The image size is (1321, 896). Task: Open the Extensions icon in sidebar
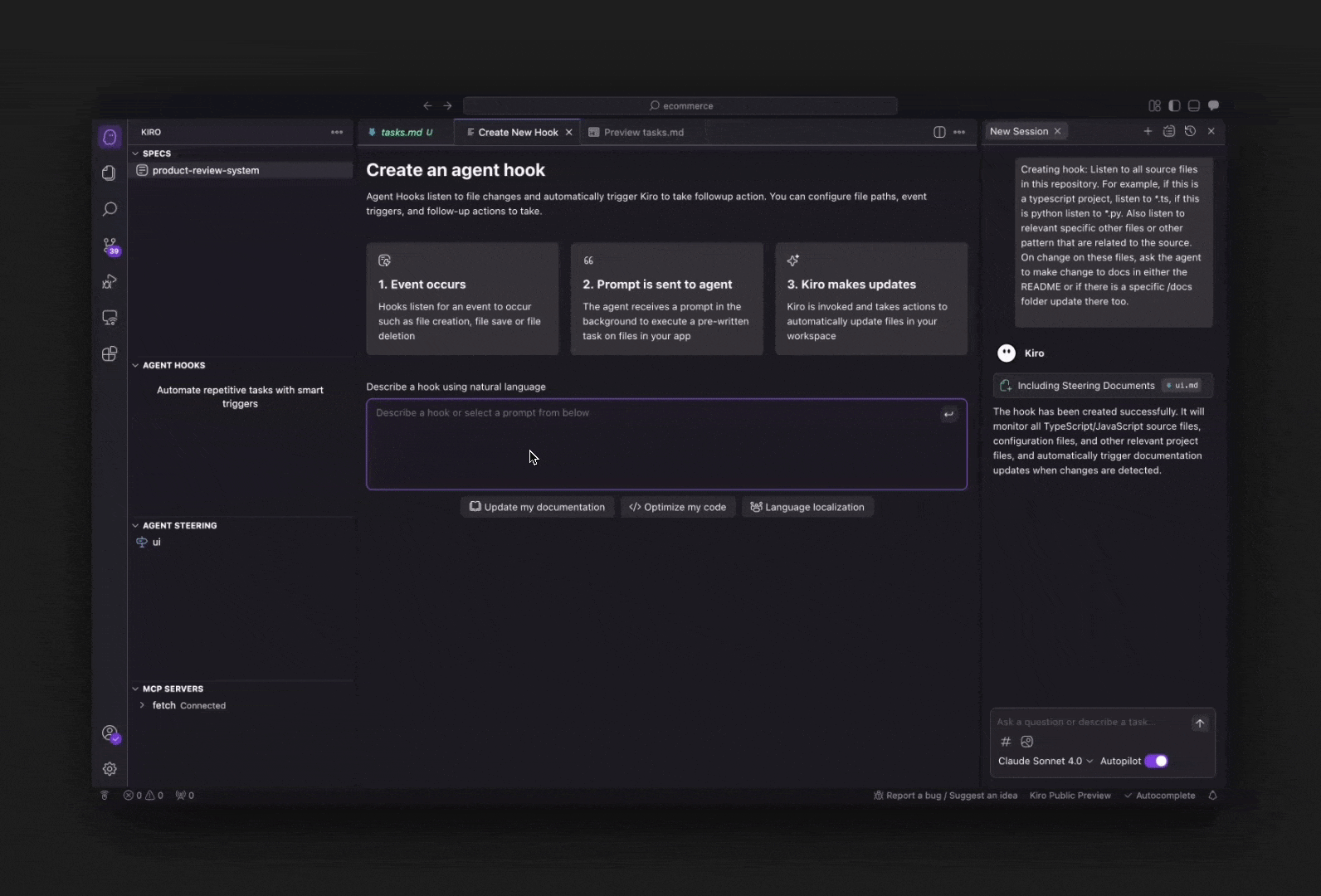[x=110, y=354]
